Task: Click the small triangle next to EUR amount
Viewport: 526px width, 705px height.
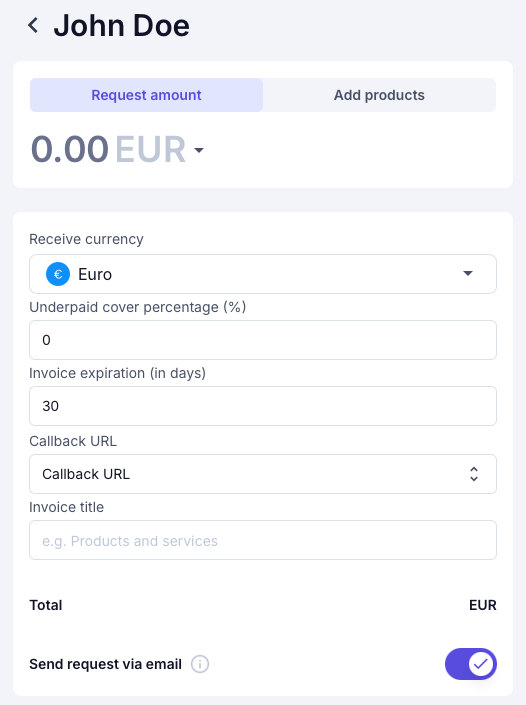Action: click(x=199, y=150)
